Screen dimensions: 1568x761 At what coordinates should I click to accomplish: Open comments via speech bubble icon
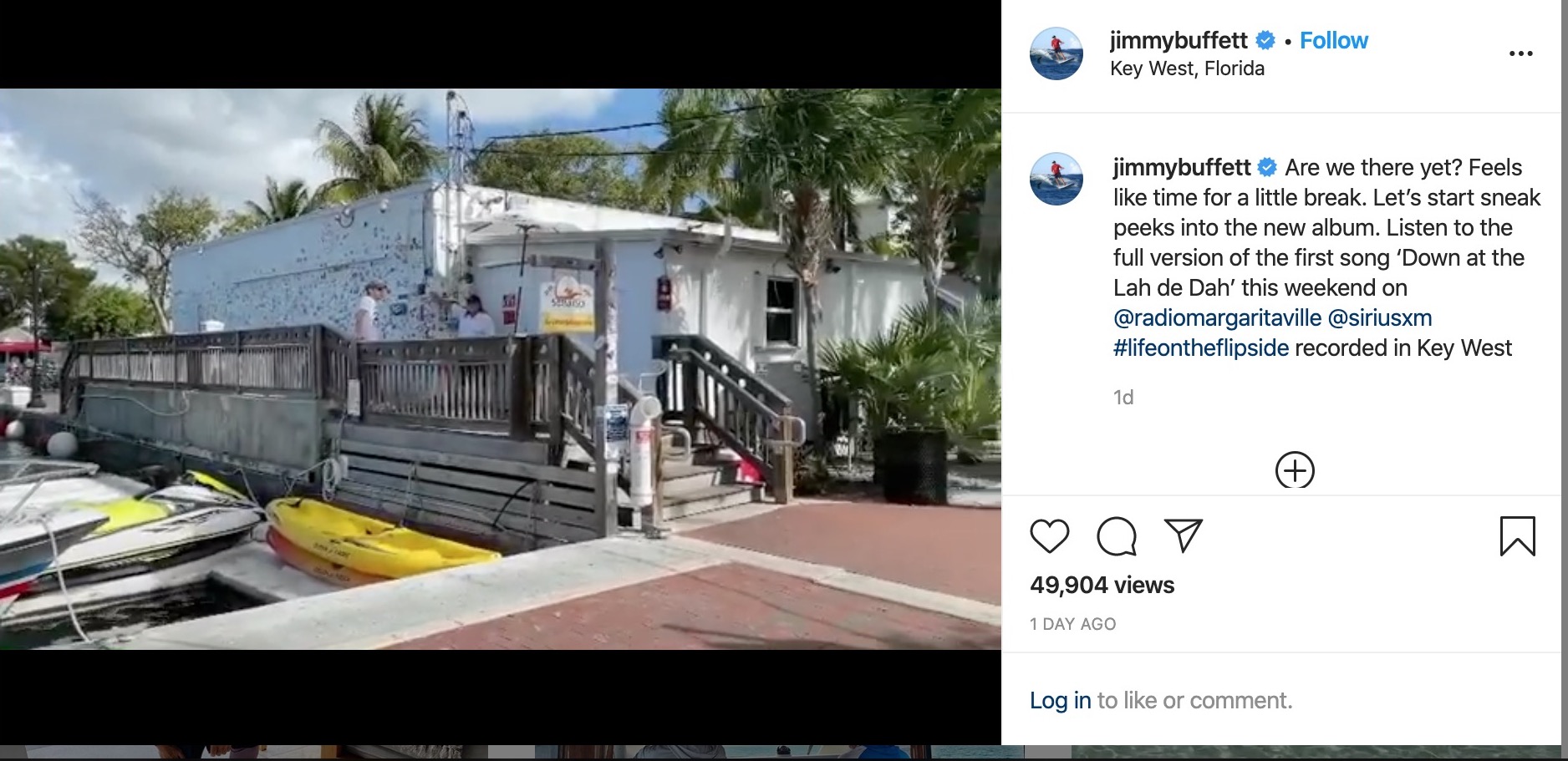click(1117, 536)
